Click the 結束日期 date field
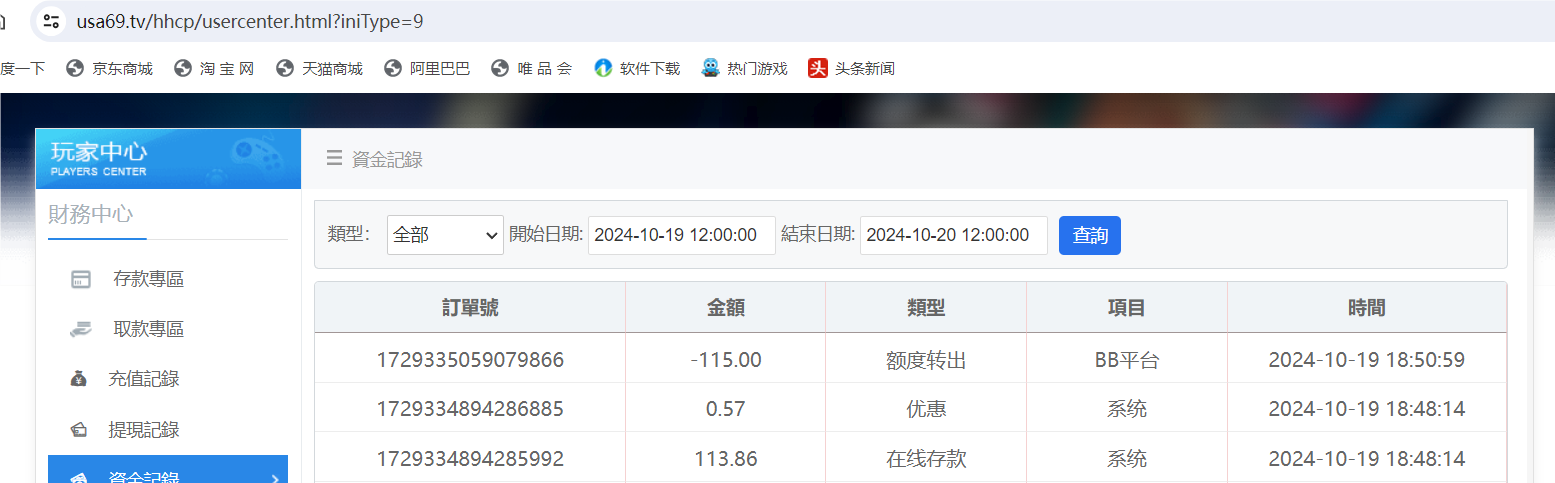The image size is (1555, 483). tap(954, 235)
